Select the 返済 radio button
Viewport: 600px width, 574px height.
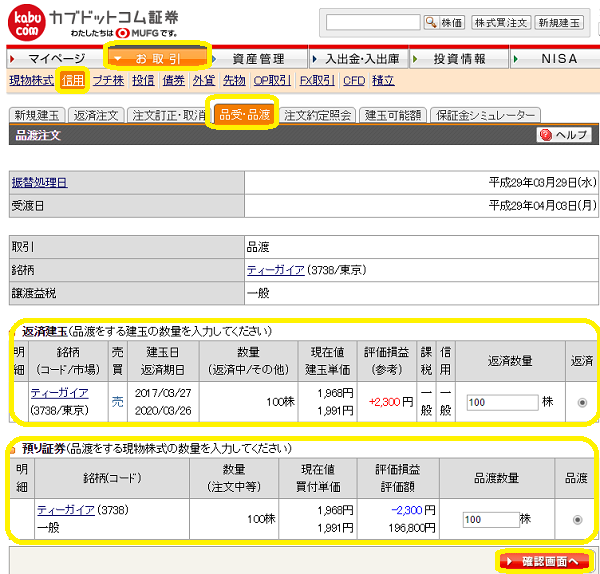tap(582, 403)
